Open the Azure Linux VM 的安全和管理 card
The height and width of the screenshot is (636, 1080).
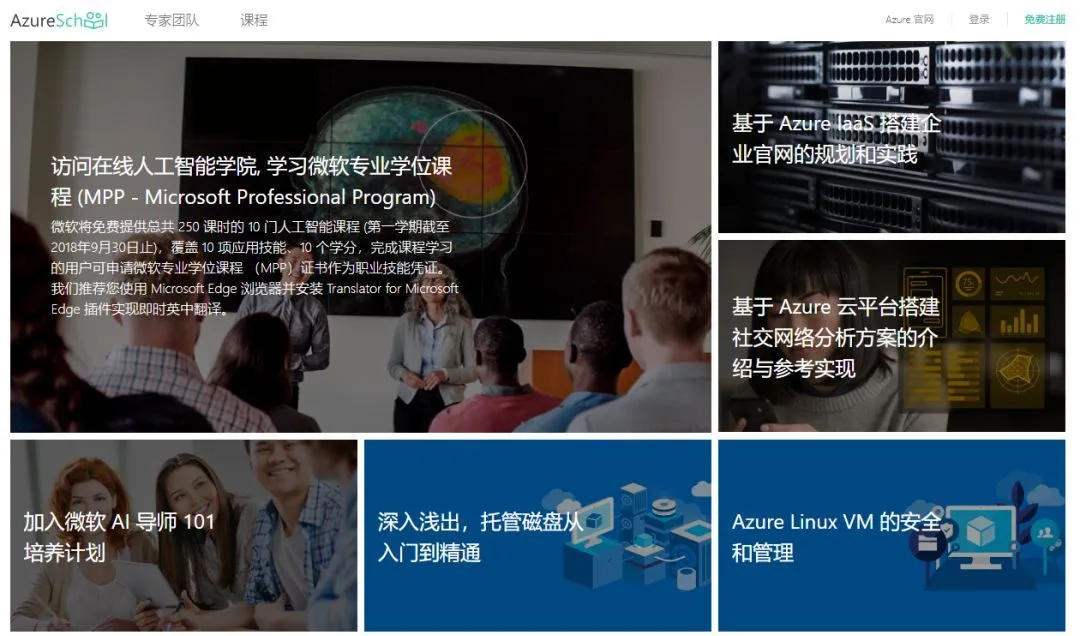point(891,535)
